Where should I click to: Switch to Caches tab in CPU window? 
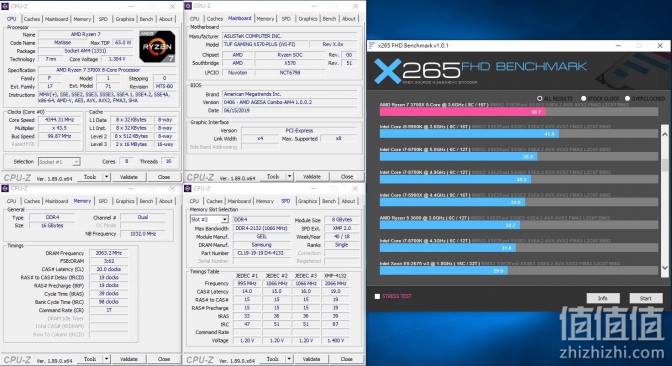click(x=32, y=19)
